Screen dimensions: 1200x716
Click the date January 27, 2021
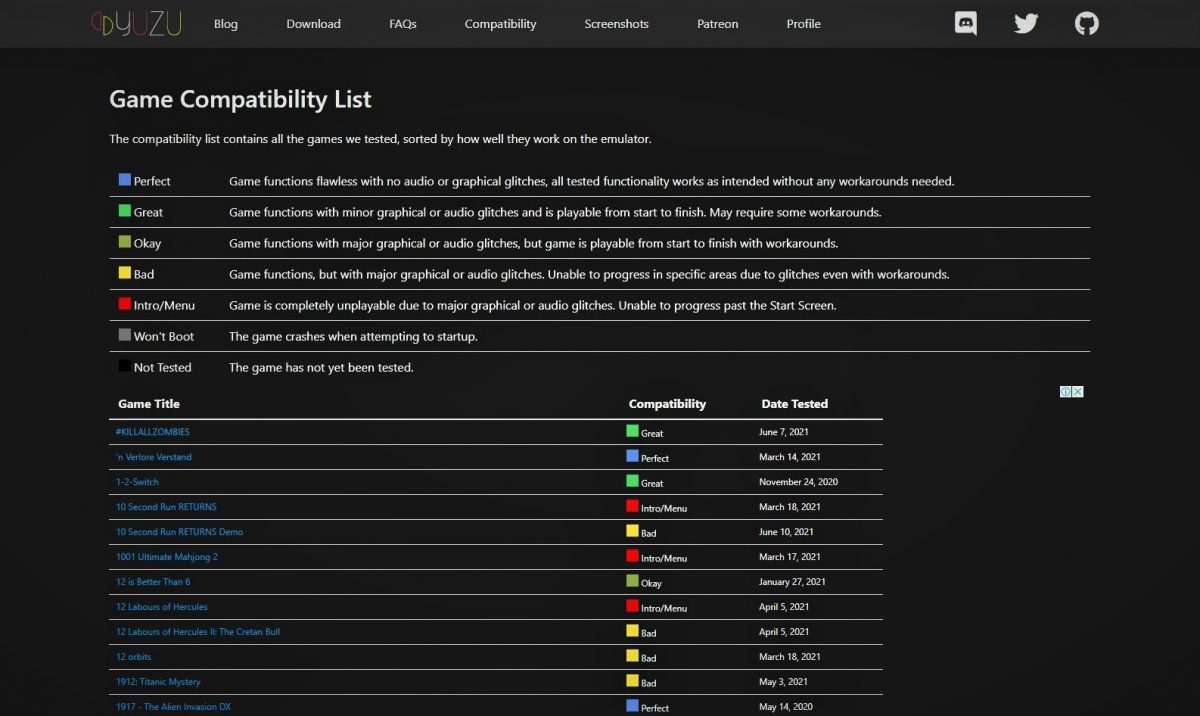click(794, 582)
